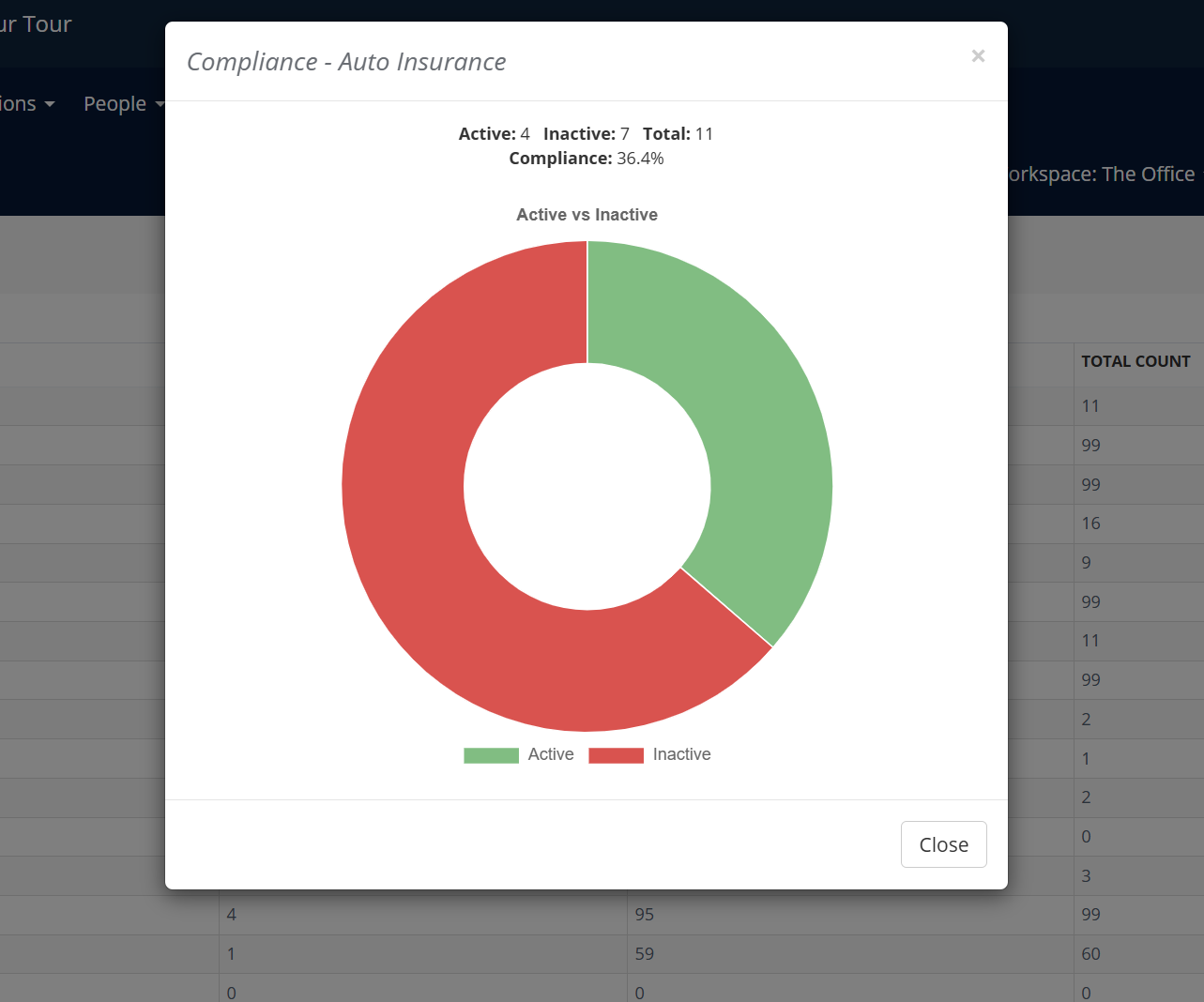Click the Inactive legend label text
The width and height of the screenshot is (1204, 1002).
[681, 754]
